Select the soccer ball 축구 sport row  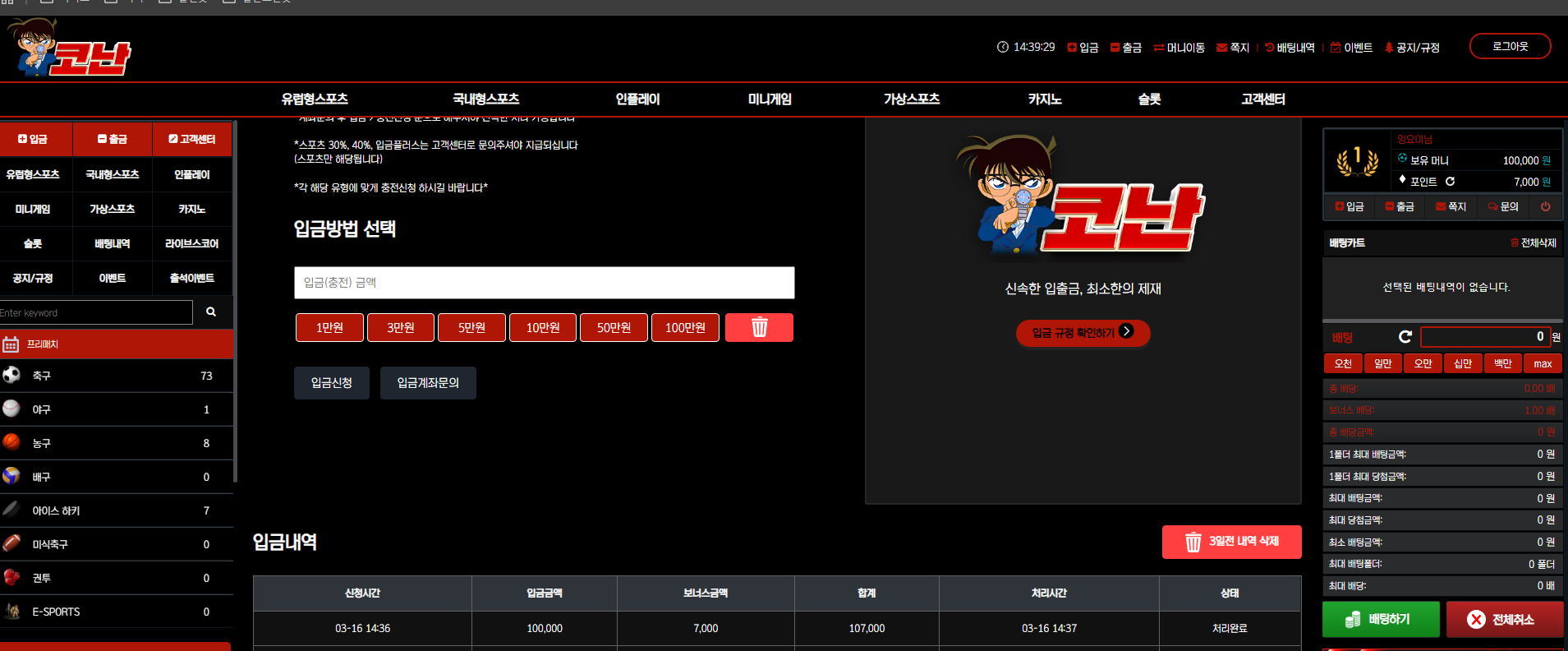click(117, 376)
